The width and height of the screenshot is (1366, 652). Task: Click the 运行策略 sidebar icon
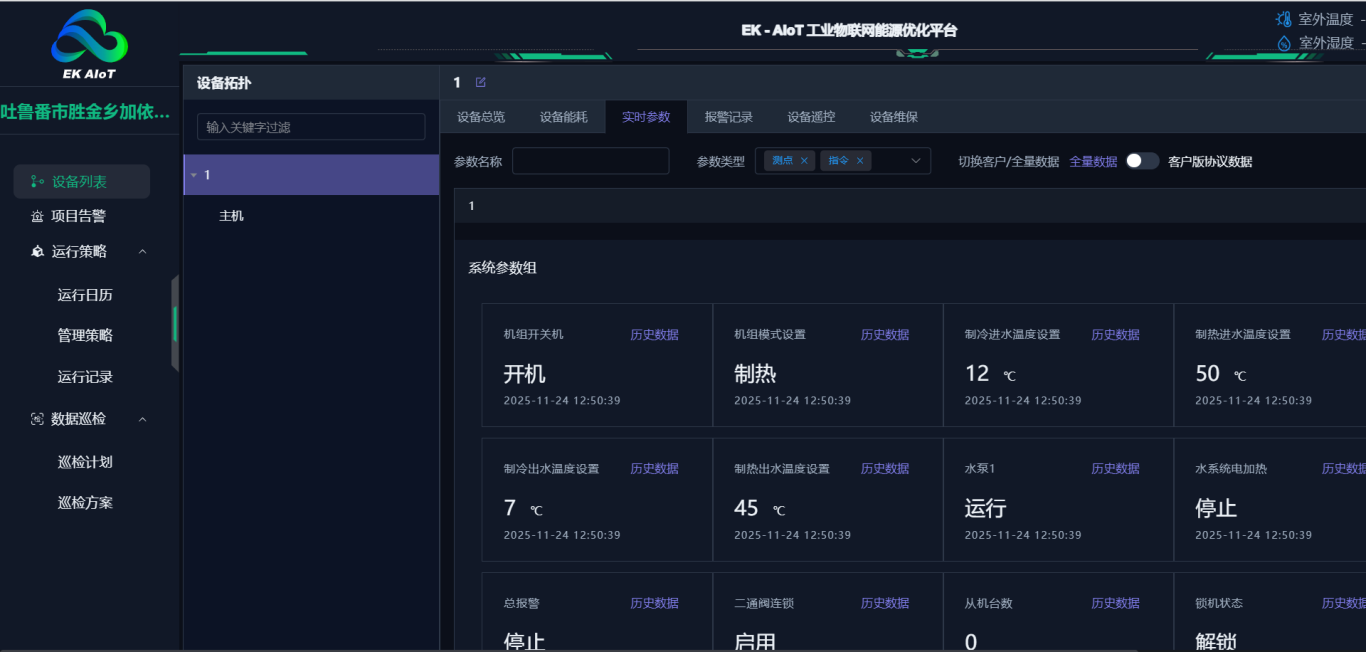point(37,252)
